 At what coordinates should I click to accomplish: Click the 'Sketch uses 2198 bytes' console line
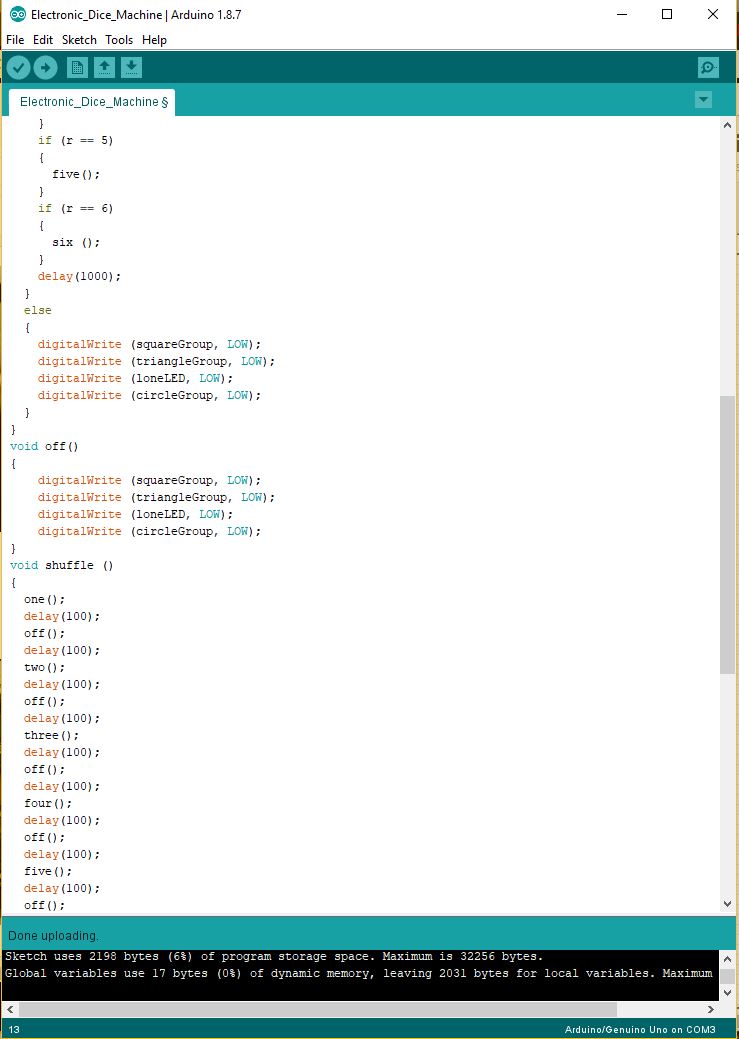point(274,956)
